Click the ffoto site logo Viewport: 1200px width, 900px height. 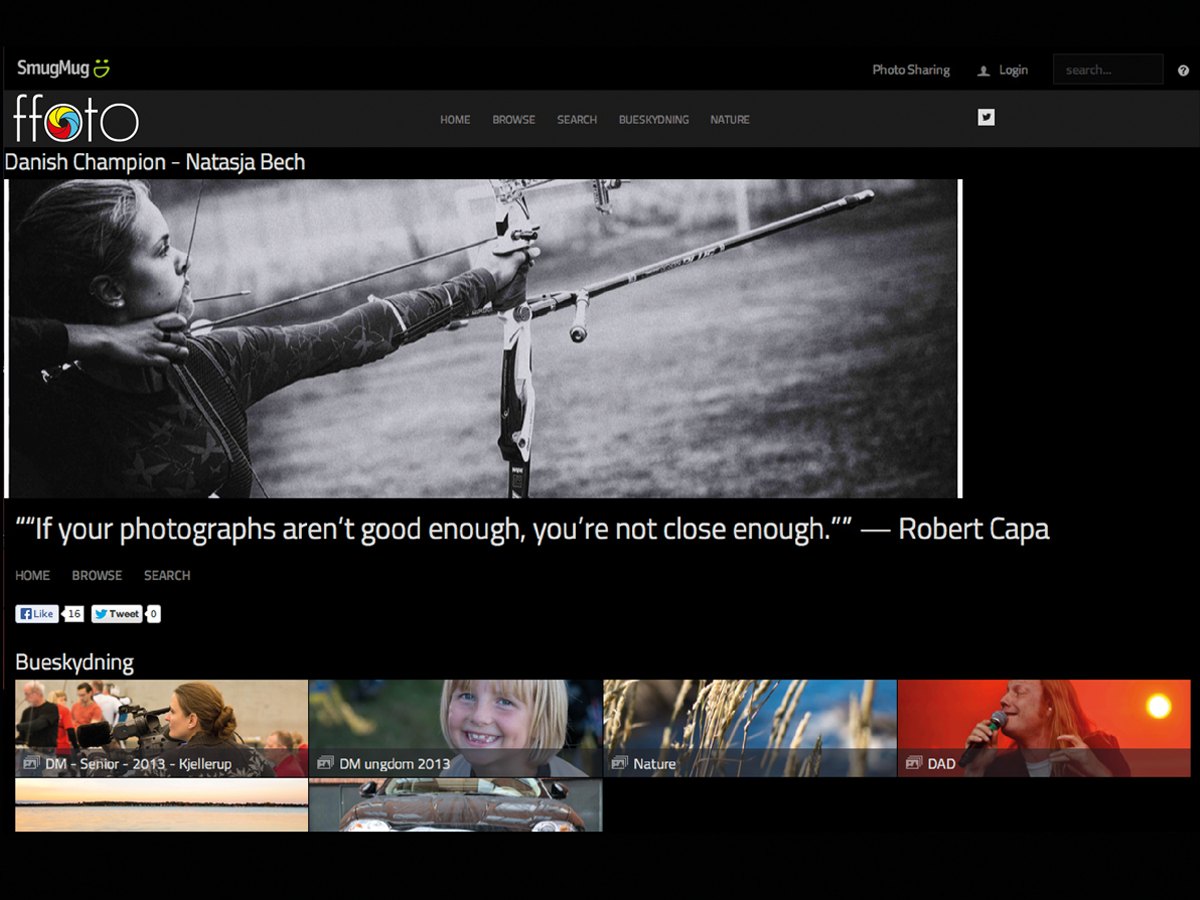click(x=76, y=118)
